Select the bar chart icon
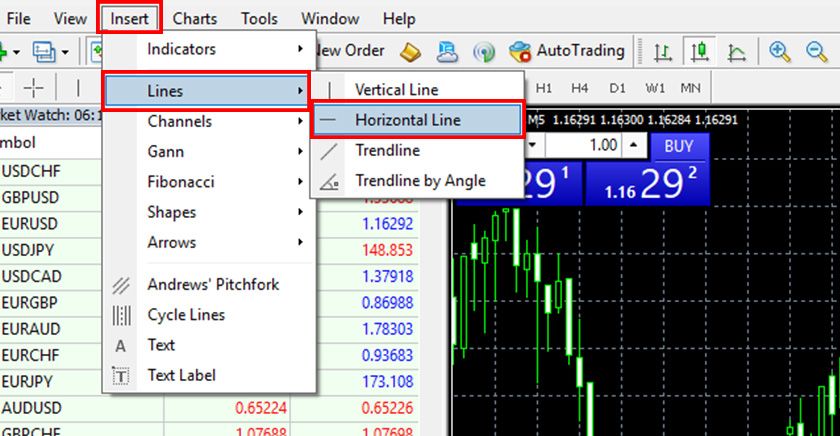Viewport: 840px width, 436px height. [662, 51]
